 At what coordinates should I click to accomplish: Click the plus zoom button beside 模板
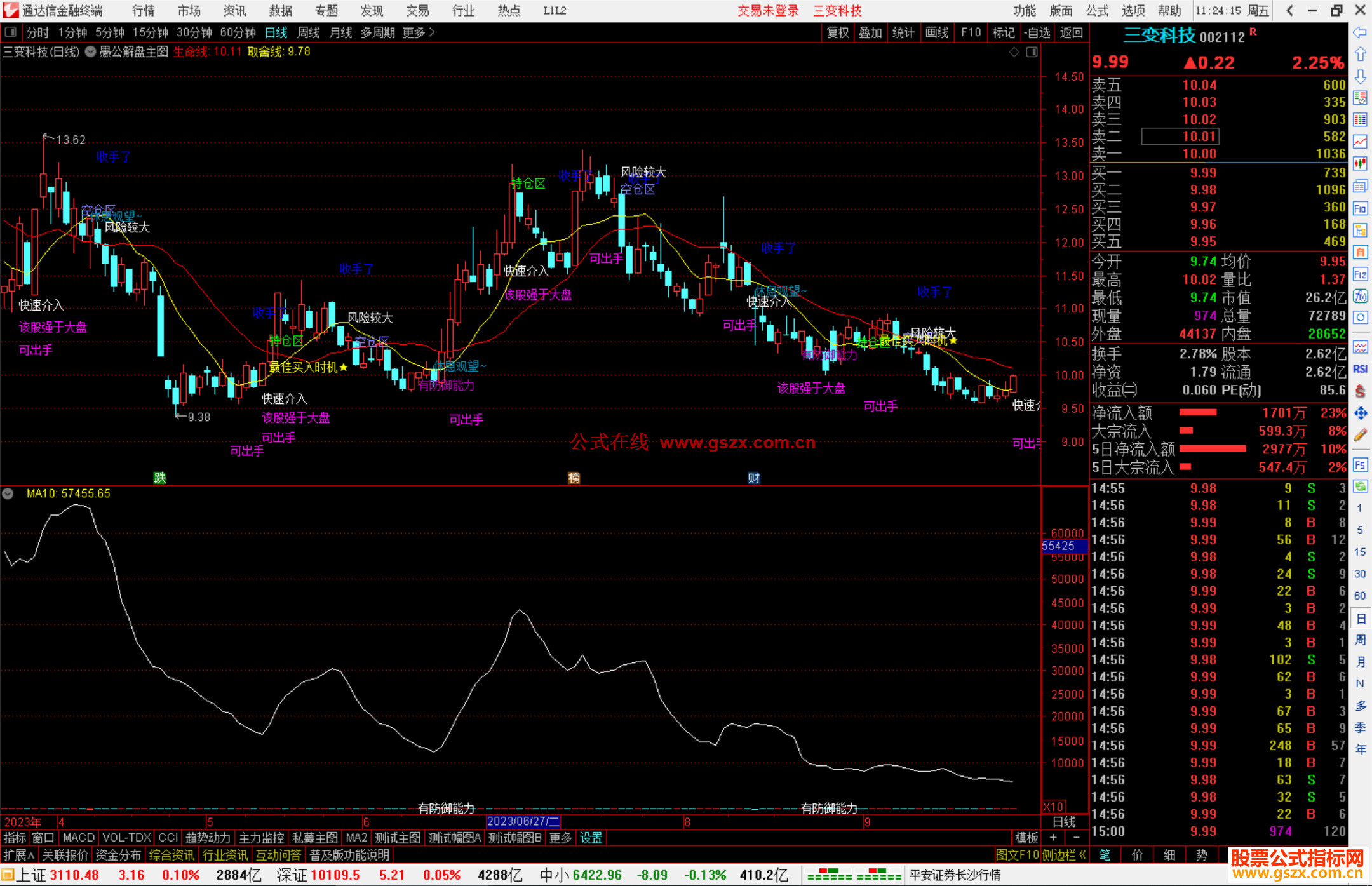click(x=1053, y=838)
